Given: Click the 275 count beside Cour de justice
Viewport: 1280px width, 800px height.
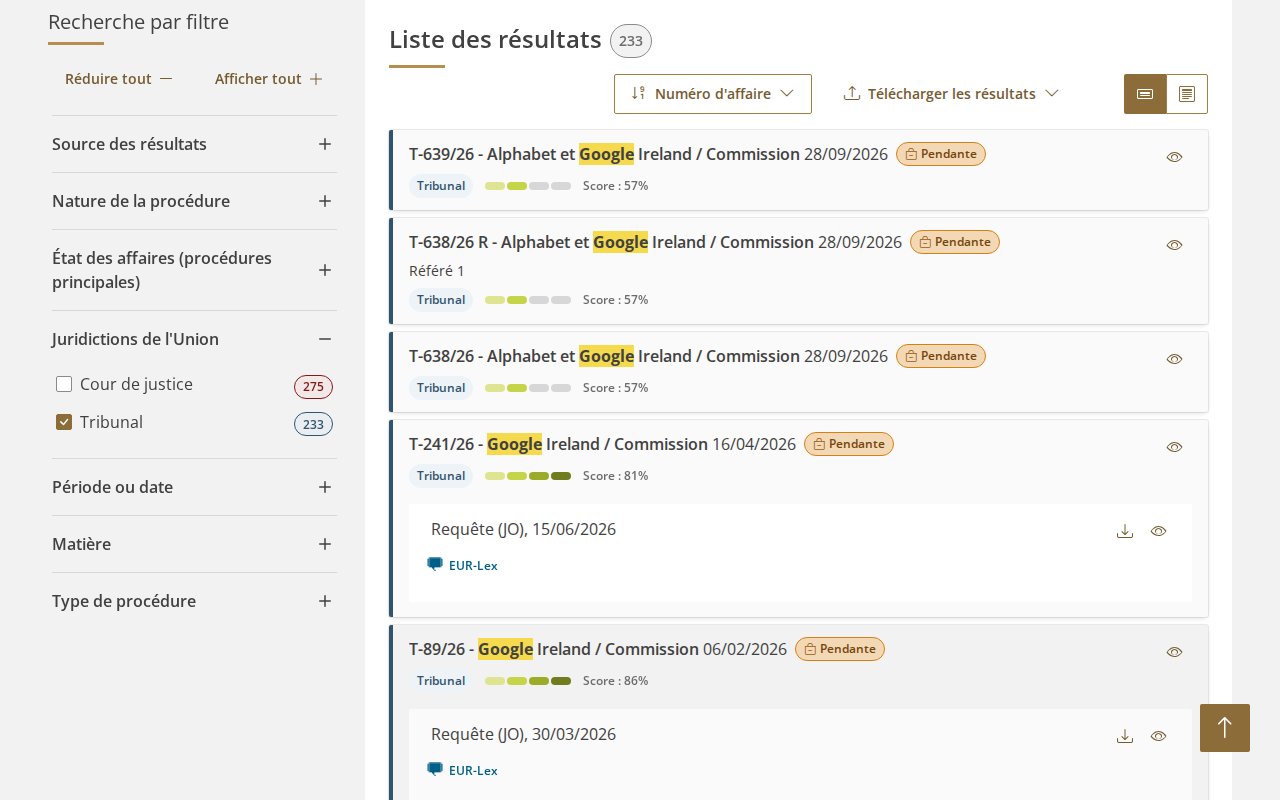Looking at the screenshot, I should [x=313, y=387].
